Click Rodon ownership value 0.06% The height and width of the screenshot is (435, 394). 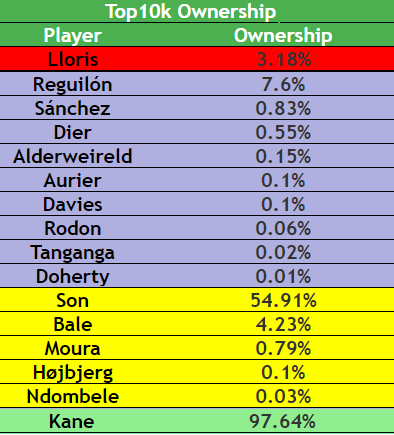click(x=283, y=228)
